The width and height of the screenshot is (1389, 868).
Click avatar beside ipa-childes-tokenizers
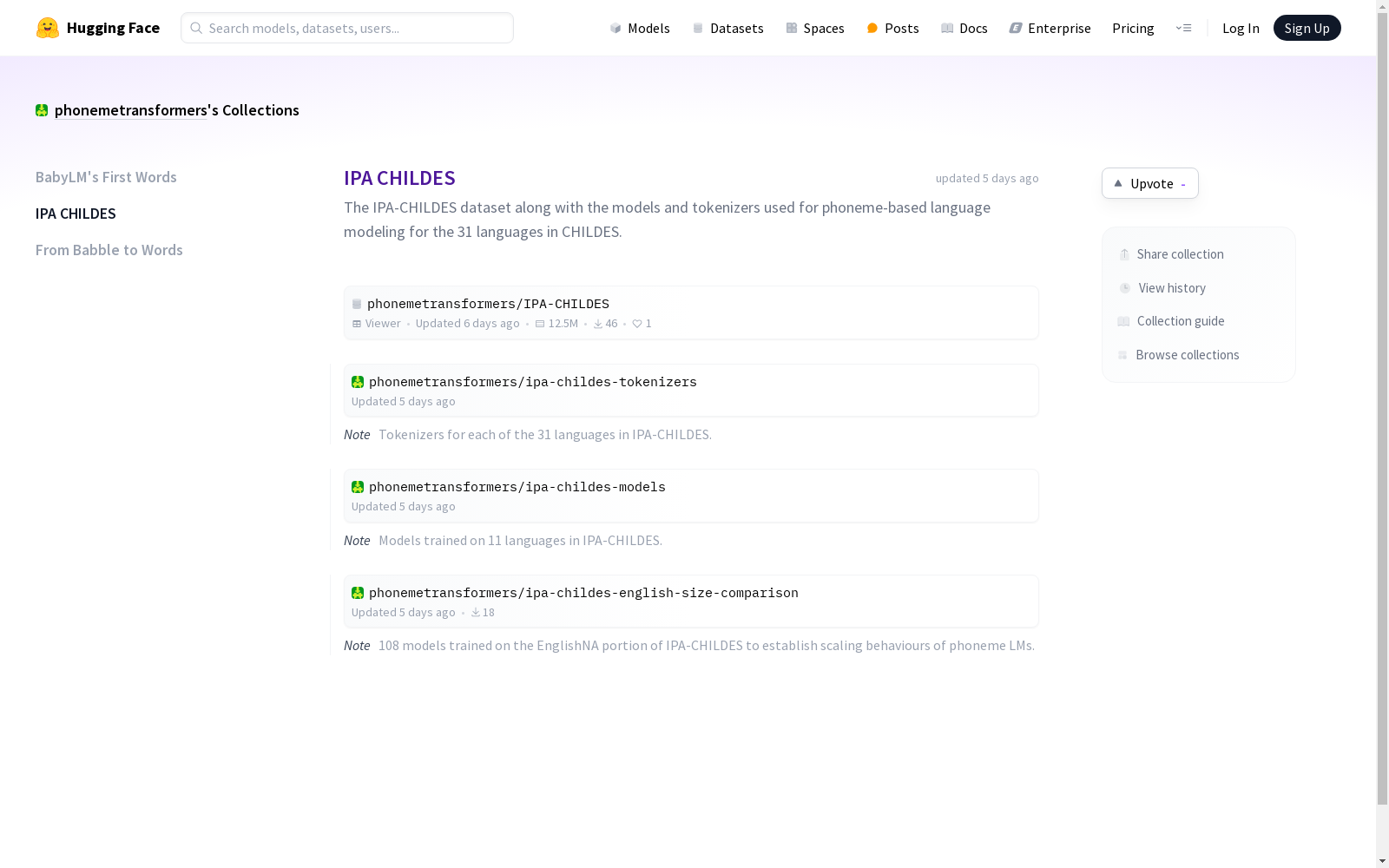pyautogui.click(x=358, y=382)
